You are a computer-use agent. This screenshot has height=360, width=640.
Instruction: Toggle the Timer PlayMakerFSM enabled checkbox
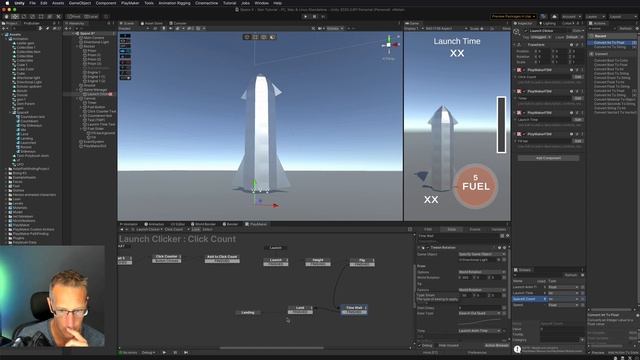(524, 91)
